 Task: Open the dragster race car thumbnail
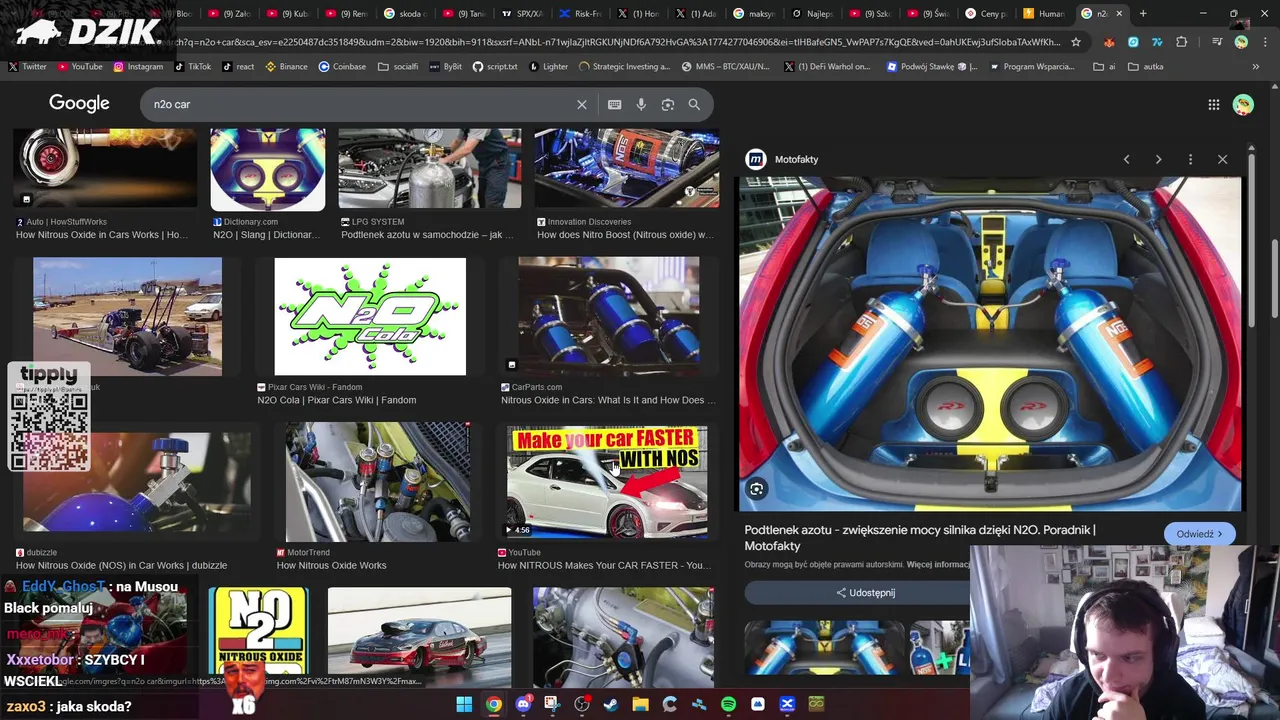(x=127, y=316)
